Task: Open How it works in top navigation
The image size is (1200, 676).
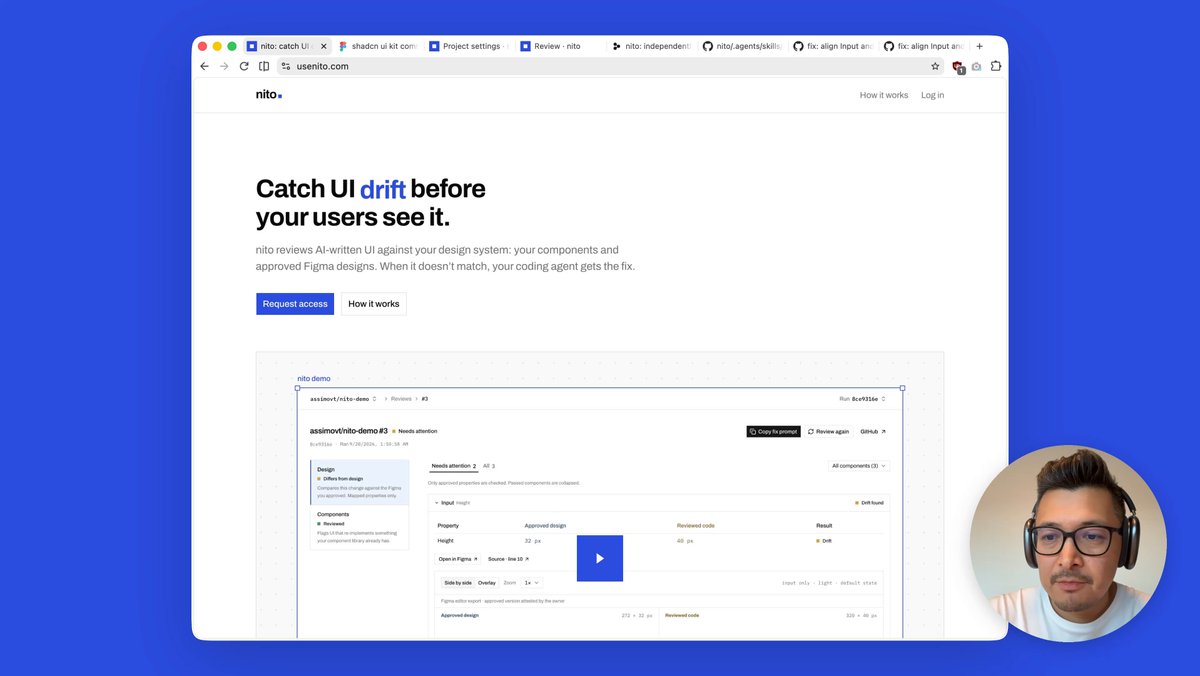Action: click(x=884, y=95)
